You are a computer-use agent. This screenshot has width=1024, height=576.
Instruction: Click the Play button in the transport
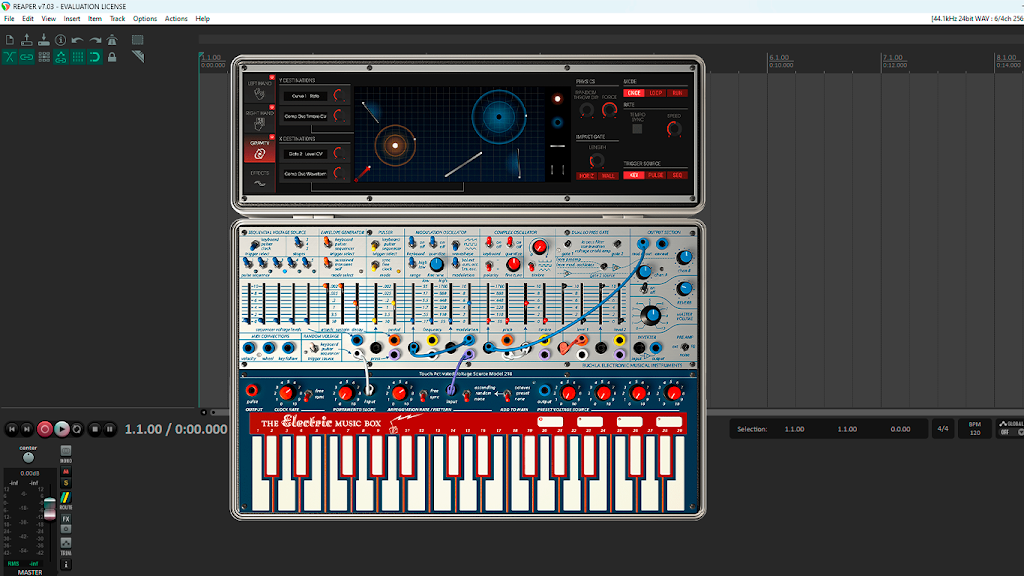coord(61,429)
